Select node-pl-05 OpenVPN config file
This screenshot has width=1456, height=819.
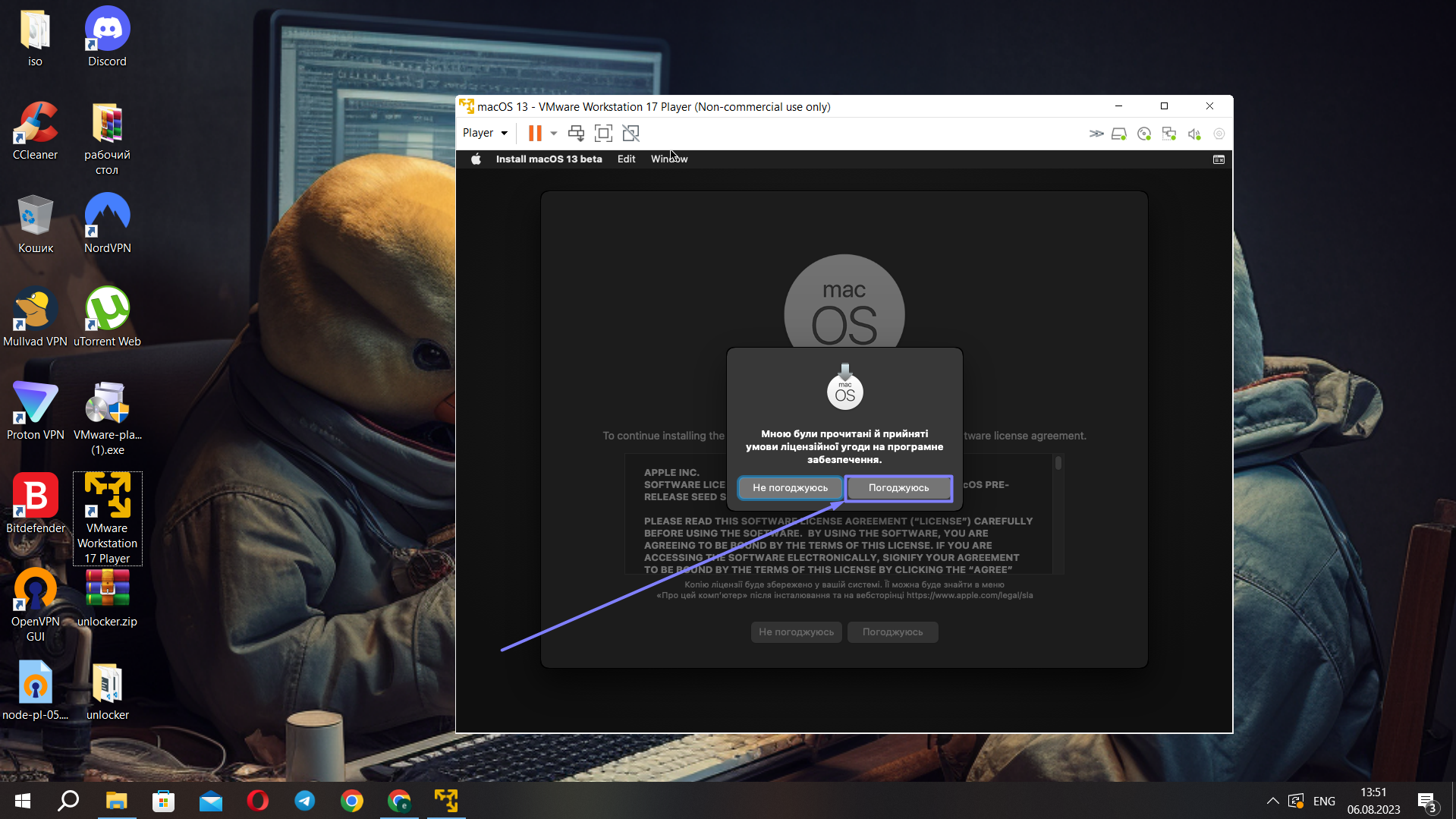click(x=35, y=691)
